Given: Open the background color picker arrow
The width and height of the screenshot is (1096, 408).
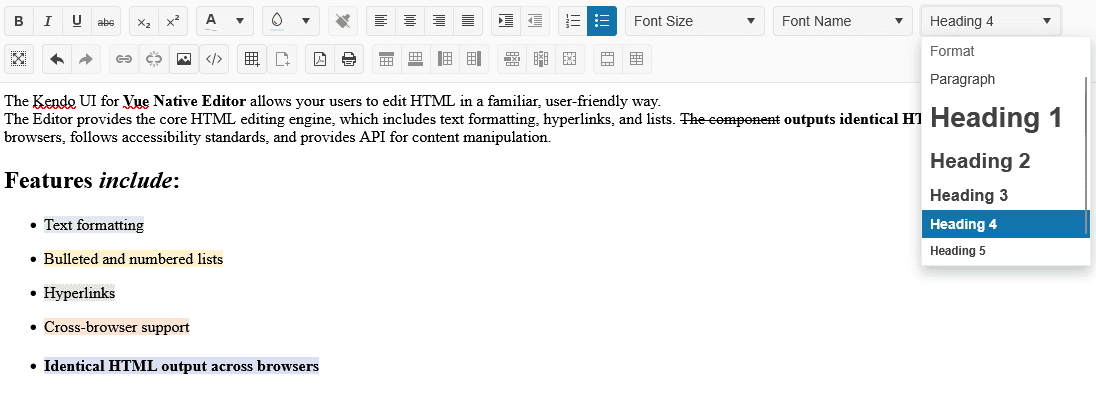Looking at the screenshot, I should pos(305,21).
